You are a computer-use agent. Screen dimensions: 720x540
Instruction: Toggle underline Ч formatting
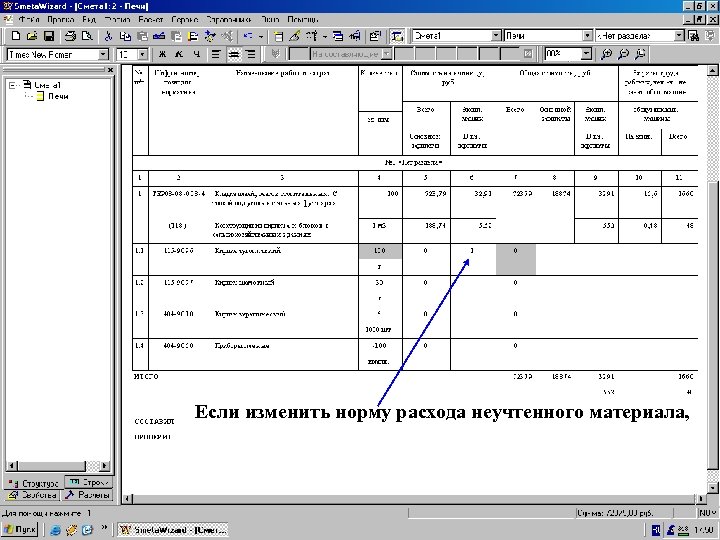coord(197,54)
